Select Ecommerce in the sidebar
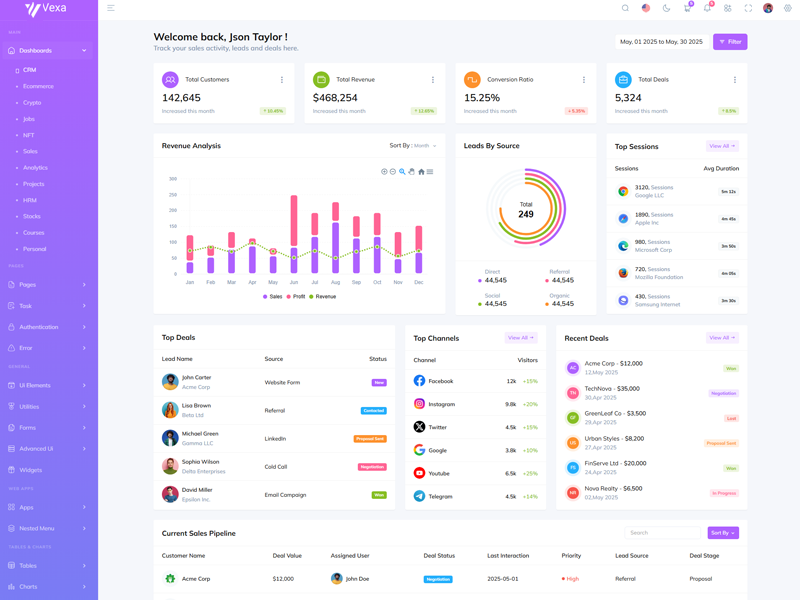The image size is (800, 600). click(38, 86)
